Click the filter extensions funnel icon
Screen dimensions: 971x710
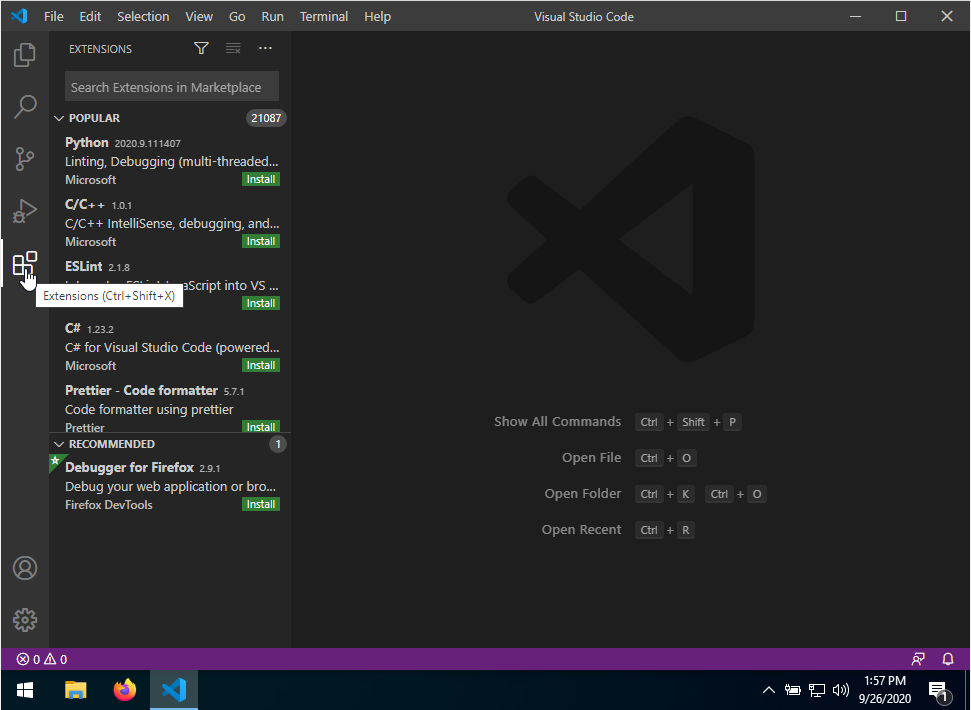[201, 49]
